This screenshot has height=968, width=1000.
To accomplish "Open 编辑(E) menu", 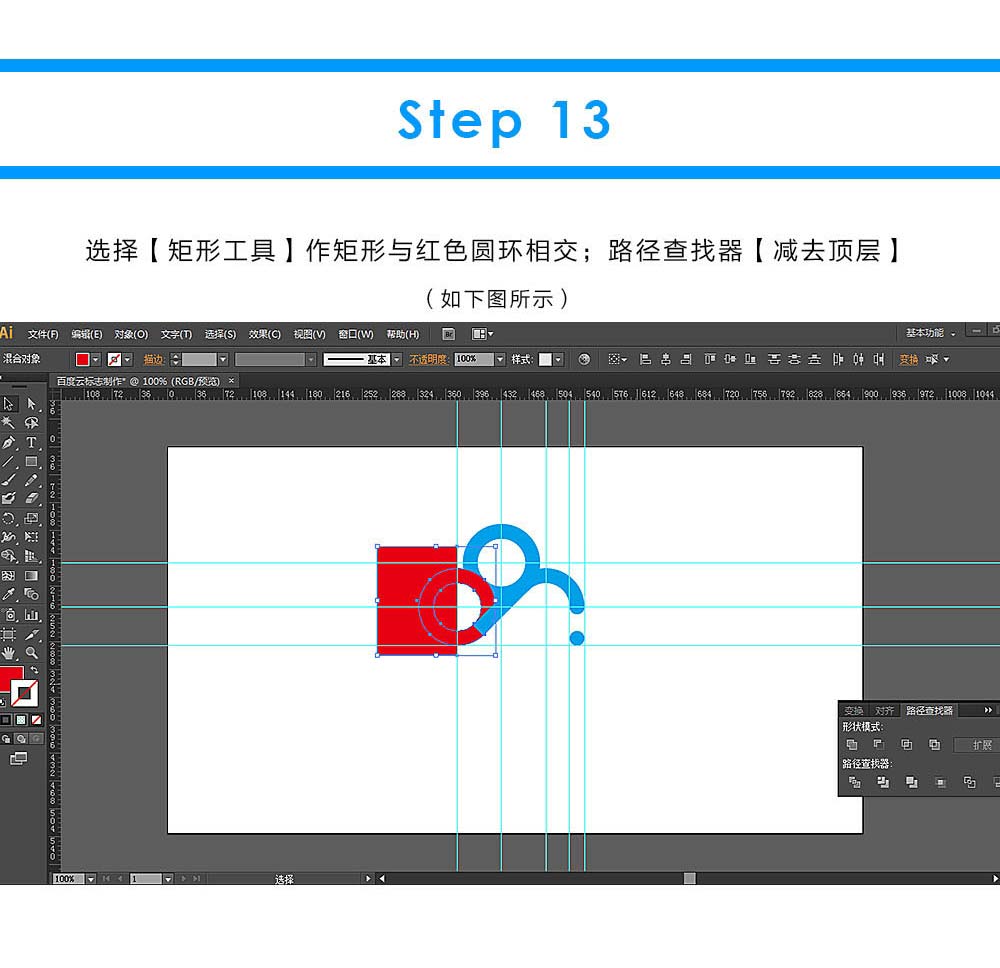I will (86, 334).
